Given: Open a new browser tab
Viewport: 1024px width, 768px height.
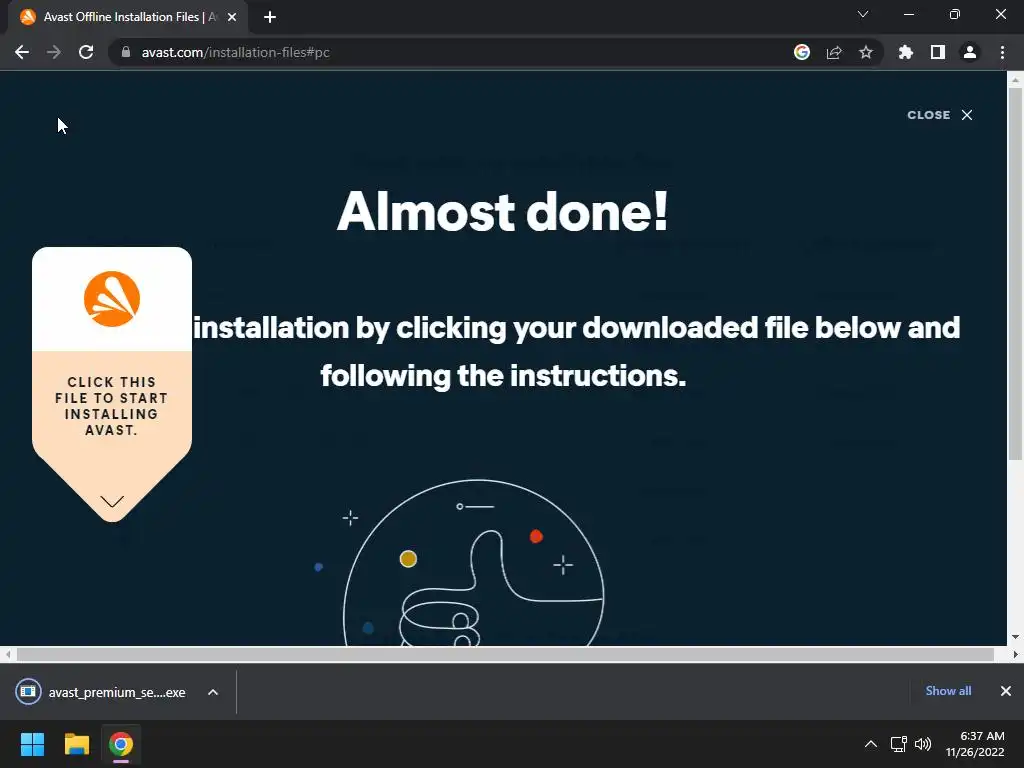Looking at the screenshot, I should tap(270, 17).
